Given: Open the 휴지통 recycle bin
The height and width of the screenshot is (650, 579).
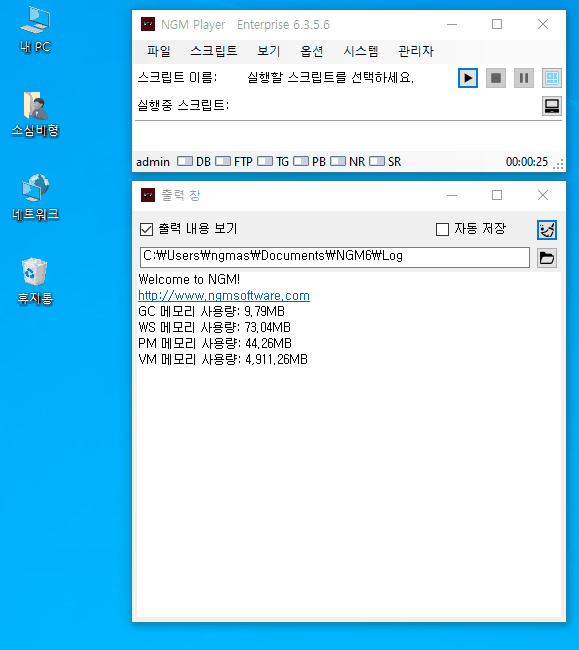Looking at the screenshot, I should click(35, 281).
